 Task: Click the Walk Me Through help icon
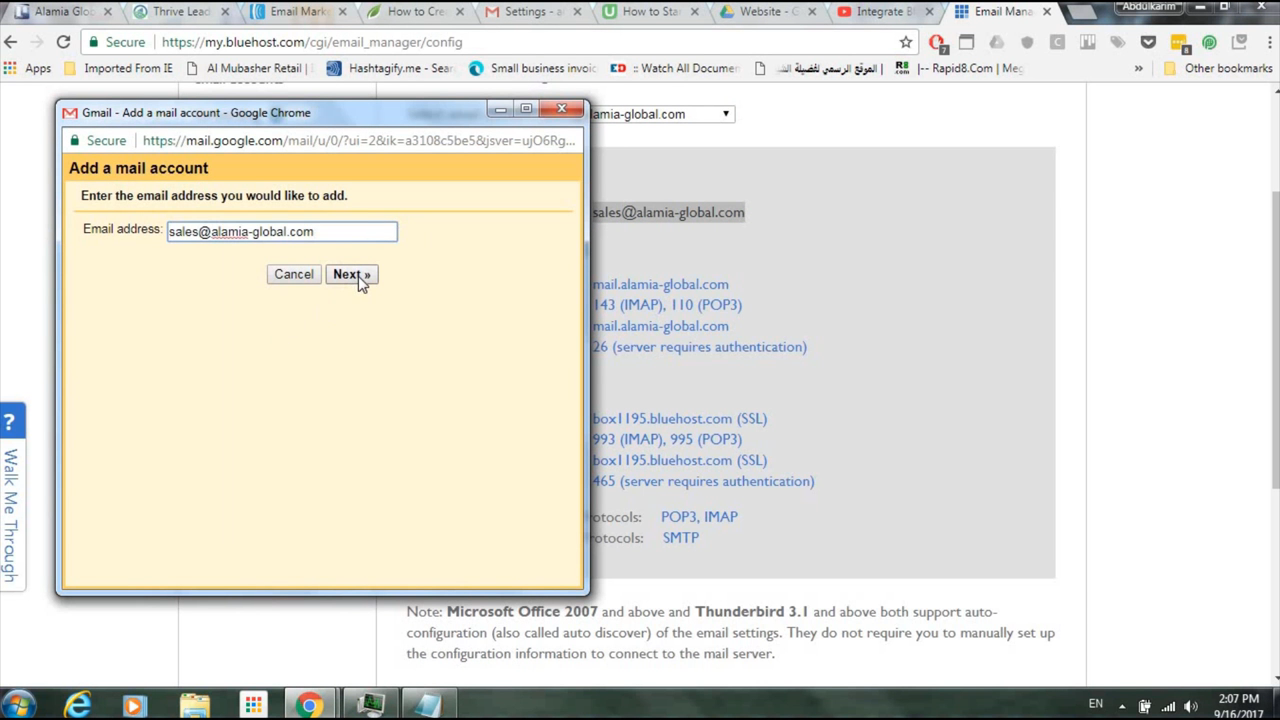[11, 422]
